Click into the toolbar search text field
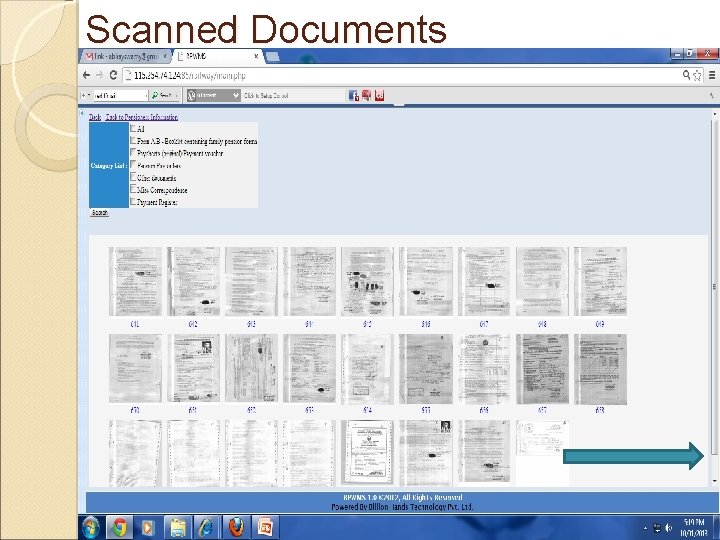 (x=118, y=96)
